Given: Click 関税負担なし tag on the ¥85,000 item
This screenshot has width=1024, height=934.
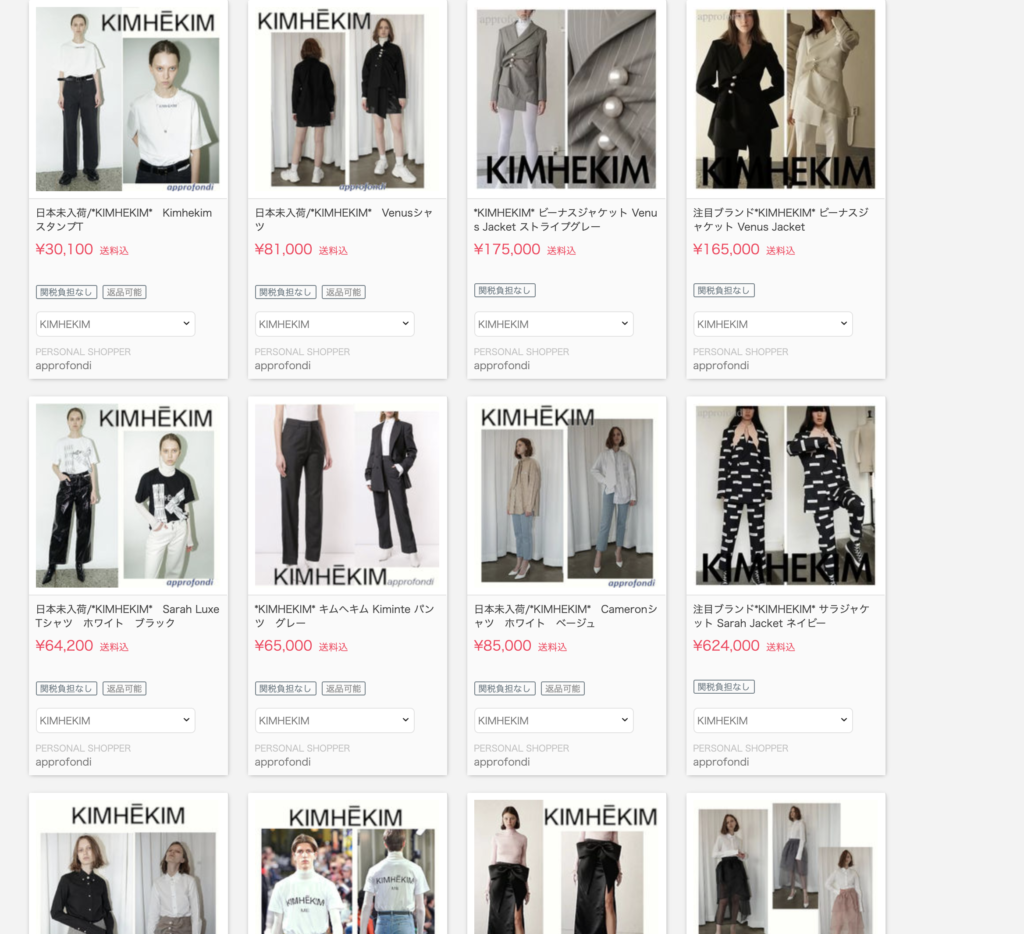Looking at the screenshot, I should (505, 688).
